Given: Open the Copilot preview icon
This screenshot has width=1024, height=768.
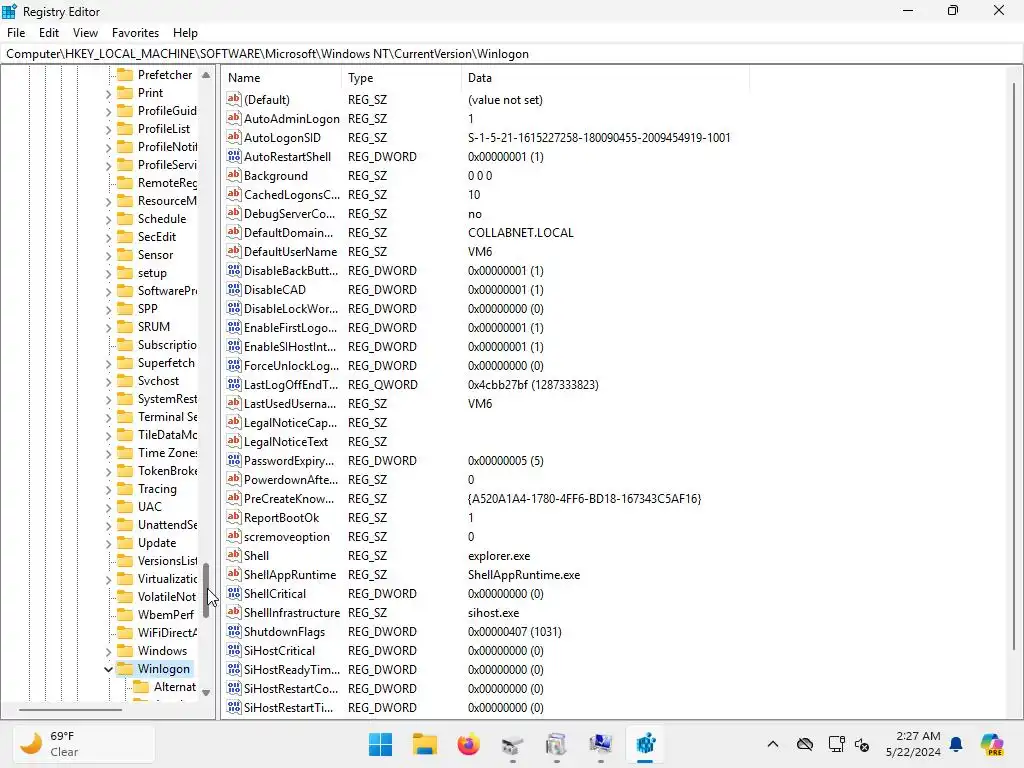Looking at the screenshot, I should click(991, 744).
